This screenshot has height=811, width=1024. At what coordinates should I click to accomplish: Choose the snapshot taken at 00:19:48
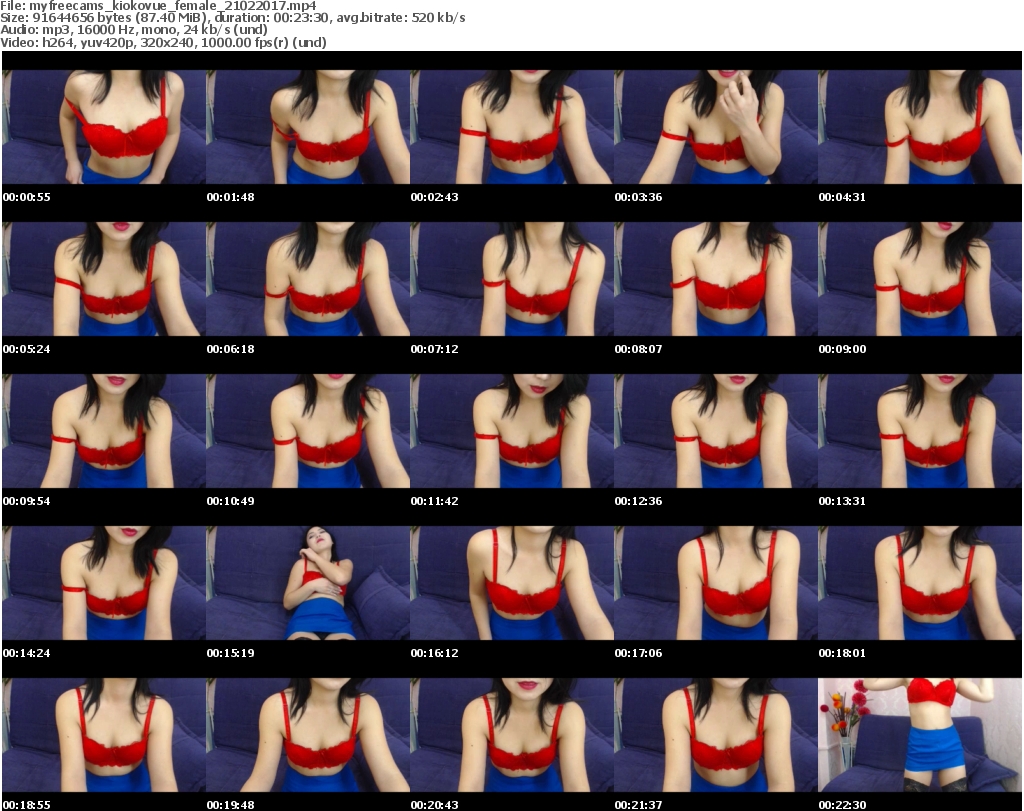[x=308, y=735]
